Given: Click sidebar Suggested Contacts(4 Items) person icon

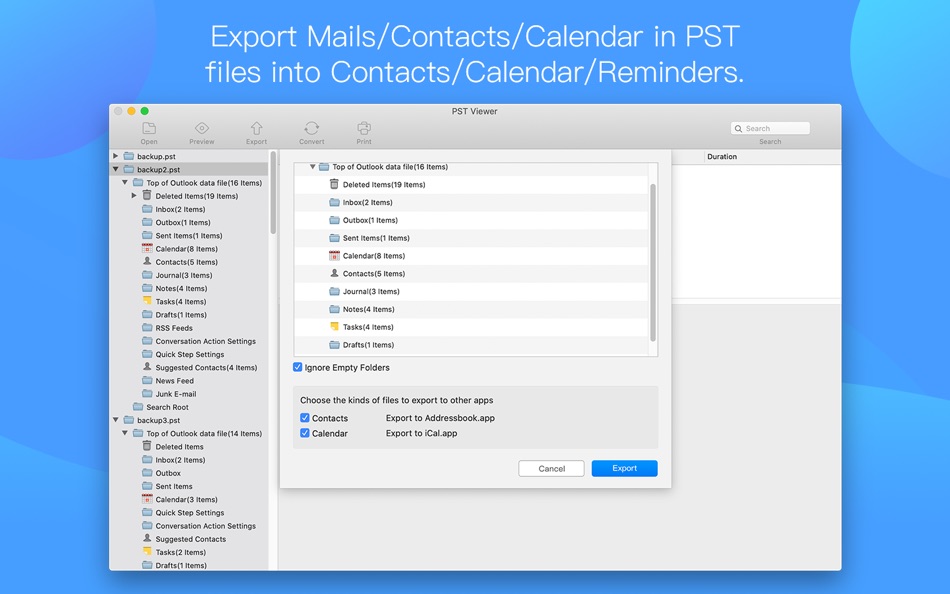Looking at the screenshot, I should (x=147, y=367).
